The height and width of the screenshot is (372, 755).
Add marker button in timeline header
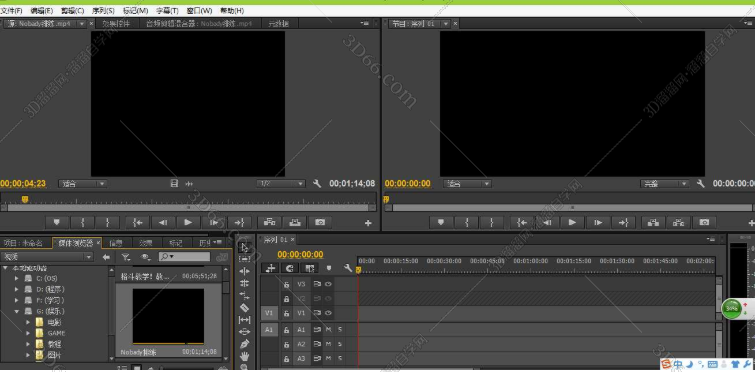tap(329, 268)
